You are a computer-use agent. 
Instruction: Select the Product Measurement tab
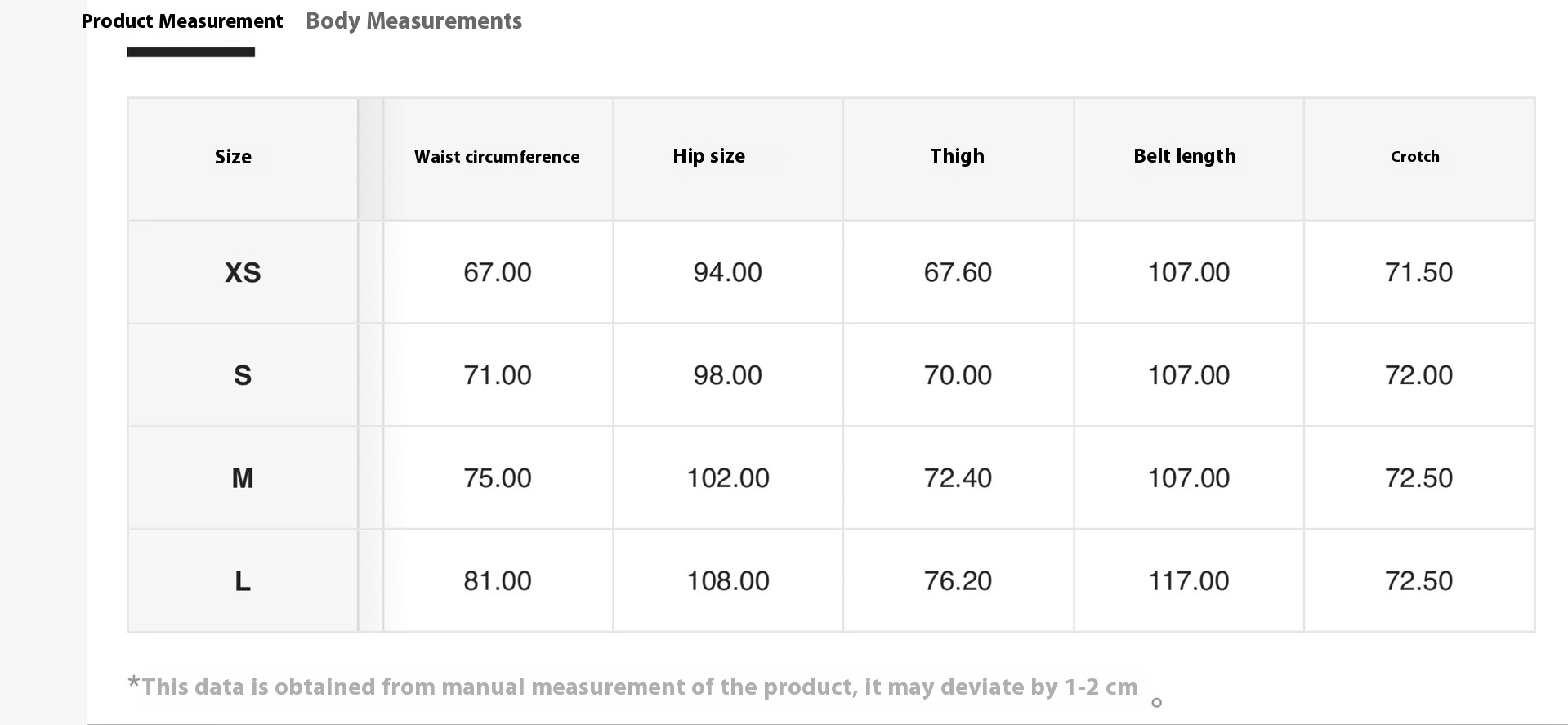pyautogui.click(x=182, y=21)
